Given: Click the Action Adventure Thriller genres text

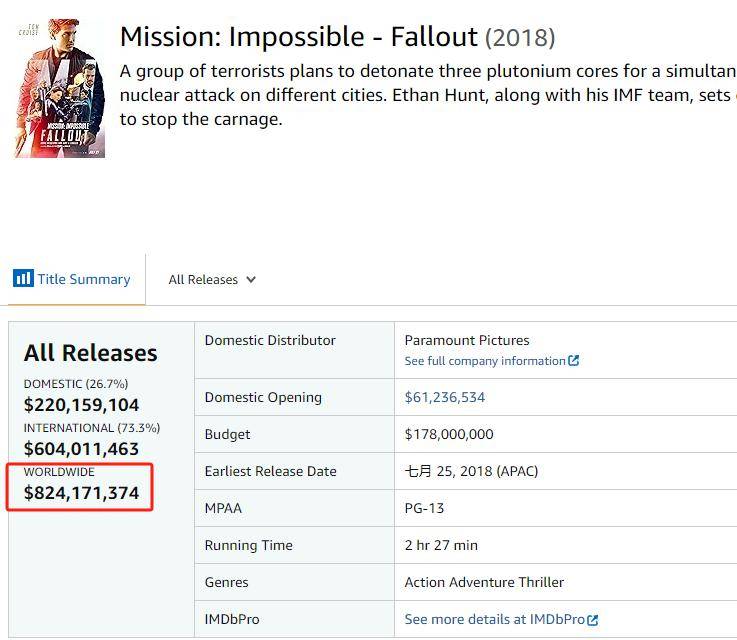Looking at the screenshot, I should 484,582.
